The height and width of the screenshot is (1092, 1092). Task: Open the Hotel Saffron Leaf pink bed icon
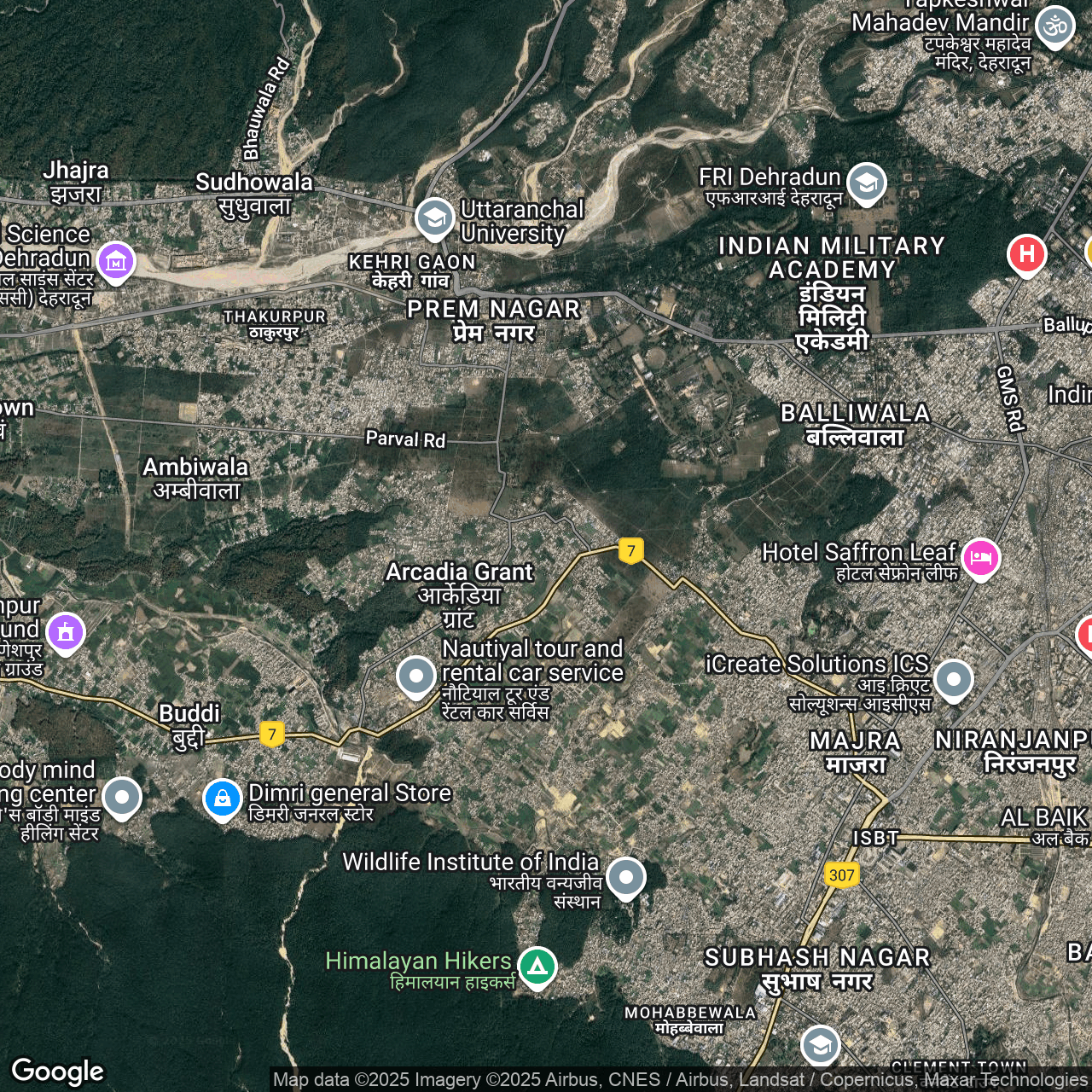coord(981,558)
